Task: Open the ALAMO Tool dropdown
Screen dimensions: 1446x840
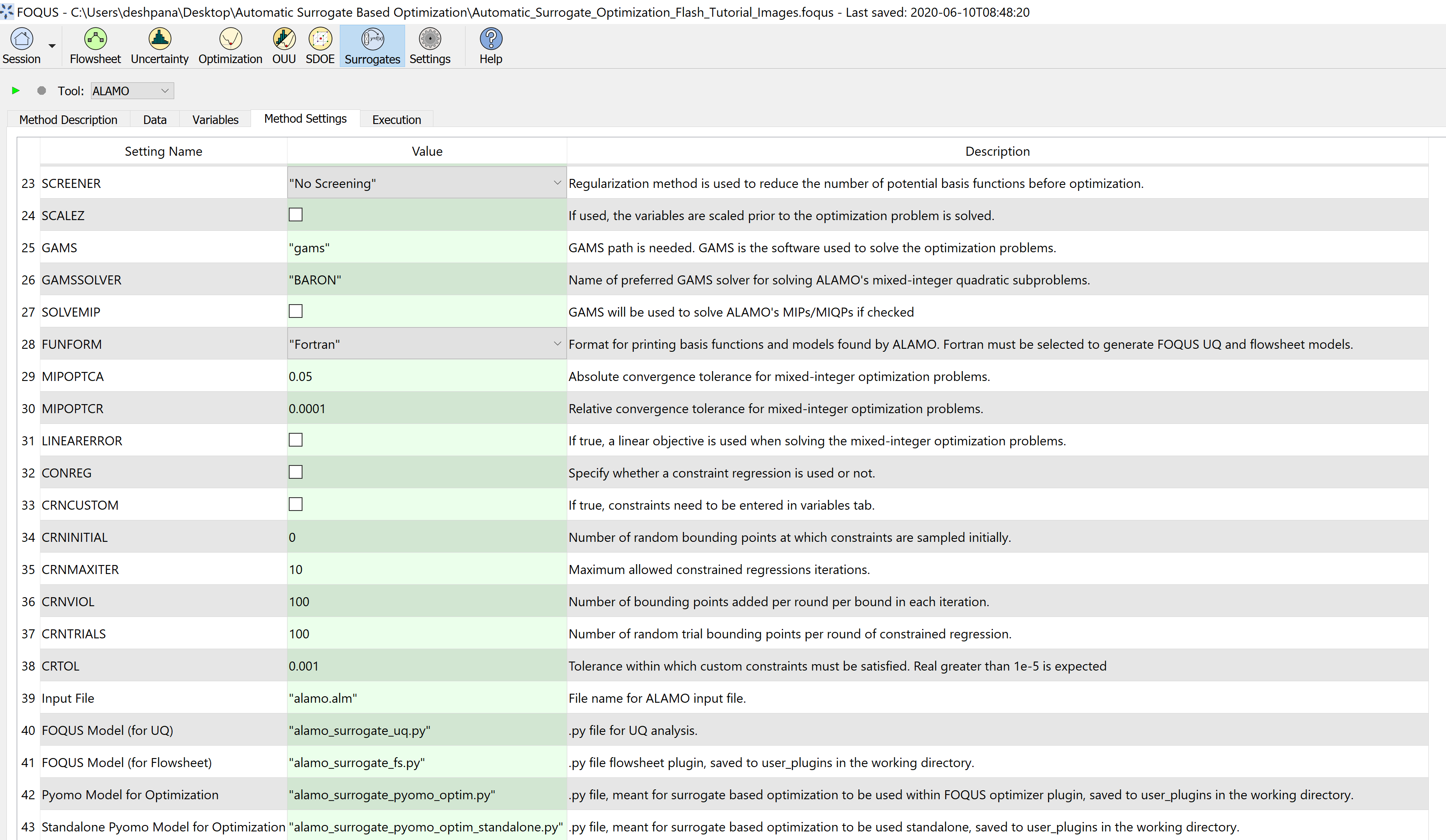Action: point(132,91)
